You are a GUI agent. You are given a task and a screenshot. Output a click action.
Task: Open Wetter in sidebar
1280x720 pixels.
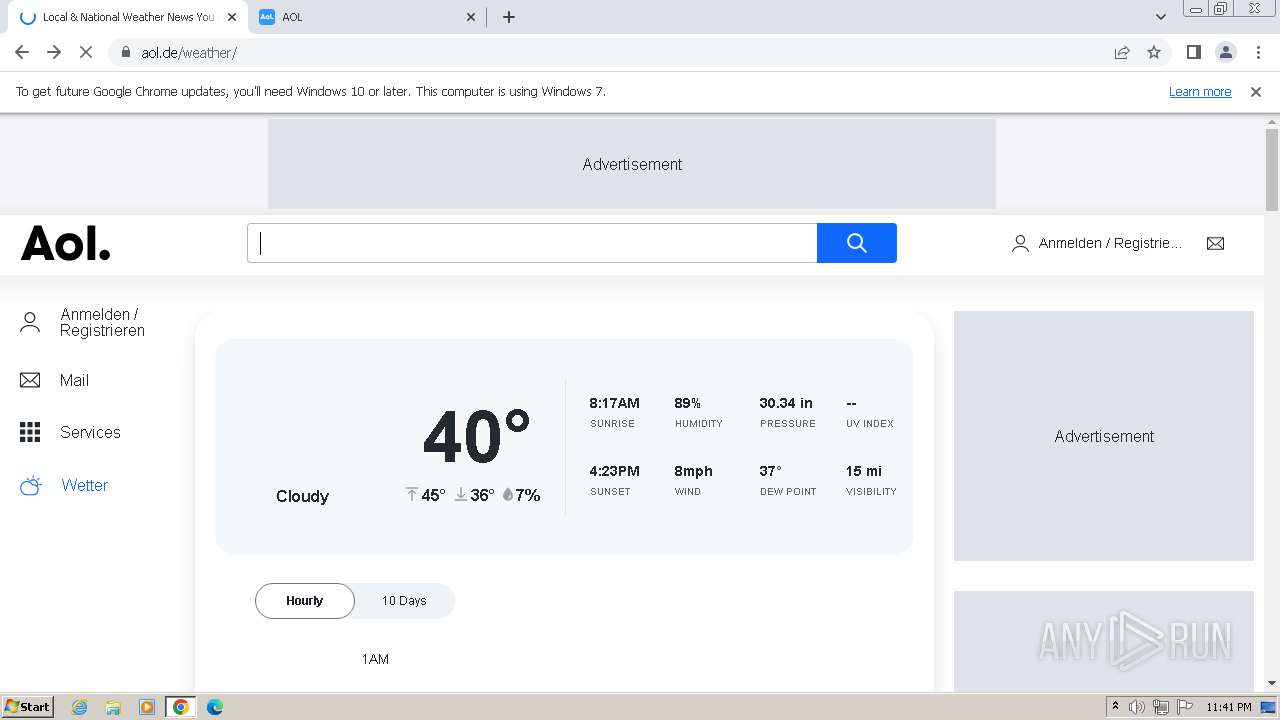84,485
